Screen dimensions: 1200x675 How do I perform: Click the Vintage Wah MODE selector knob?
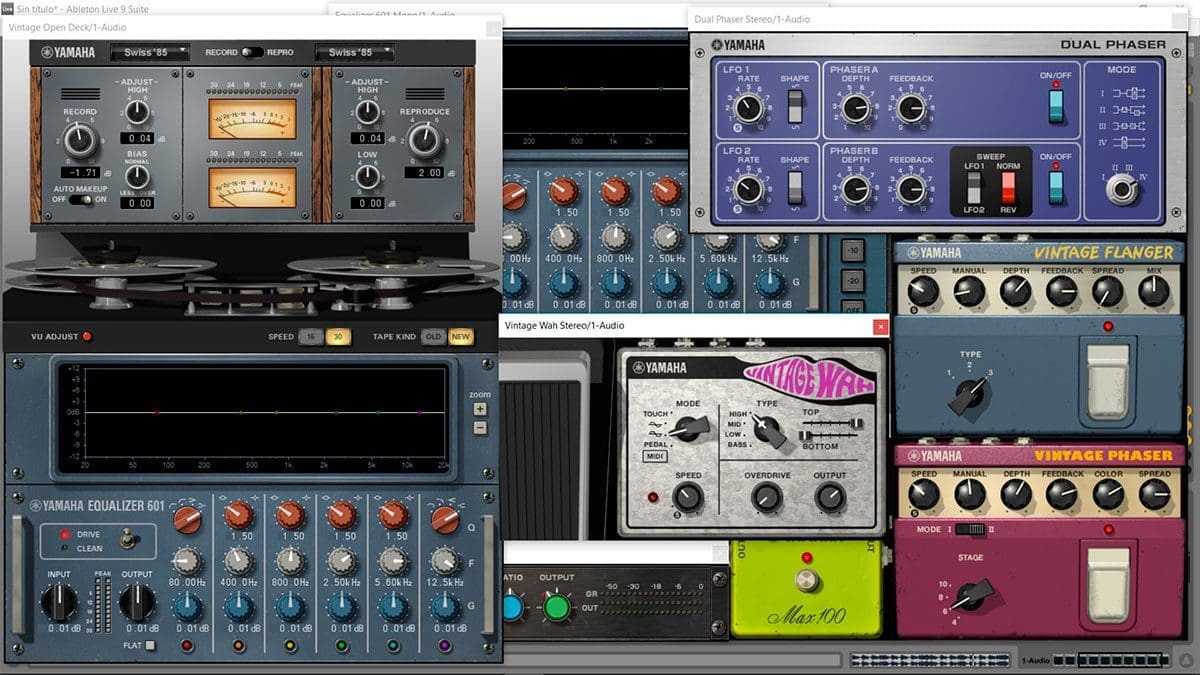click(688, 430)
